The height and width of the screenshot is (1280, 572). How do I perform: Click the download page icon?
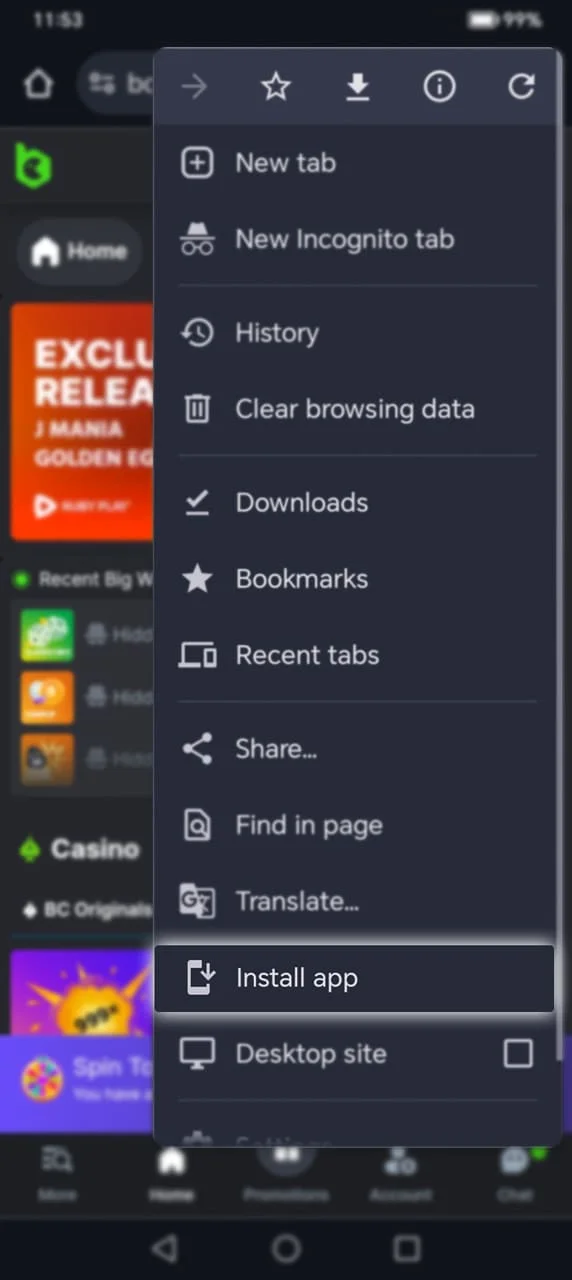(357, 88)
